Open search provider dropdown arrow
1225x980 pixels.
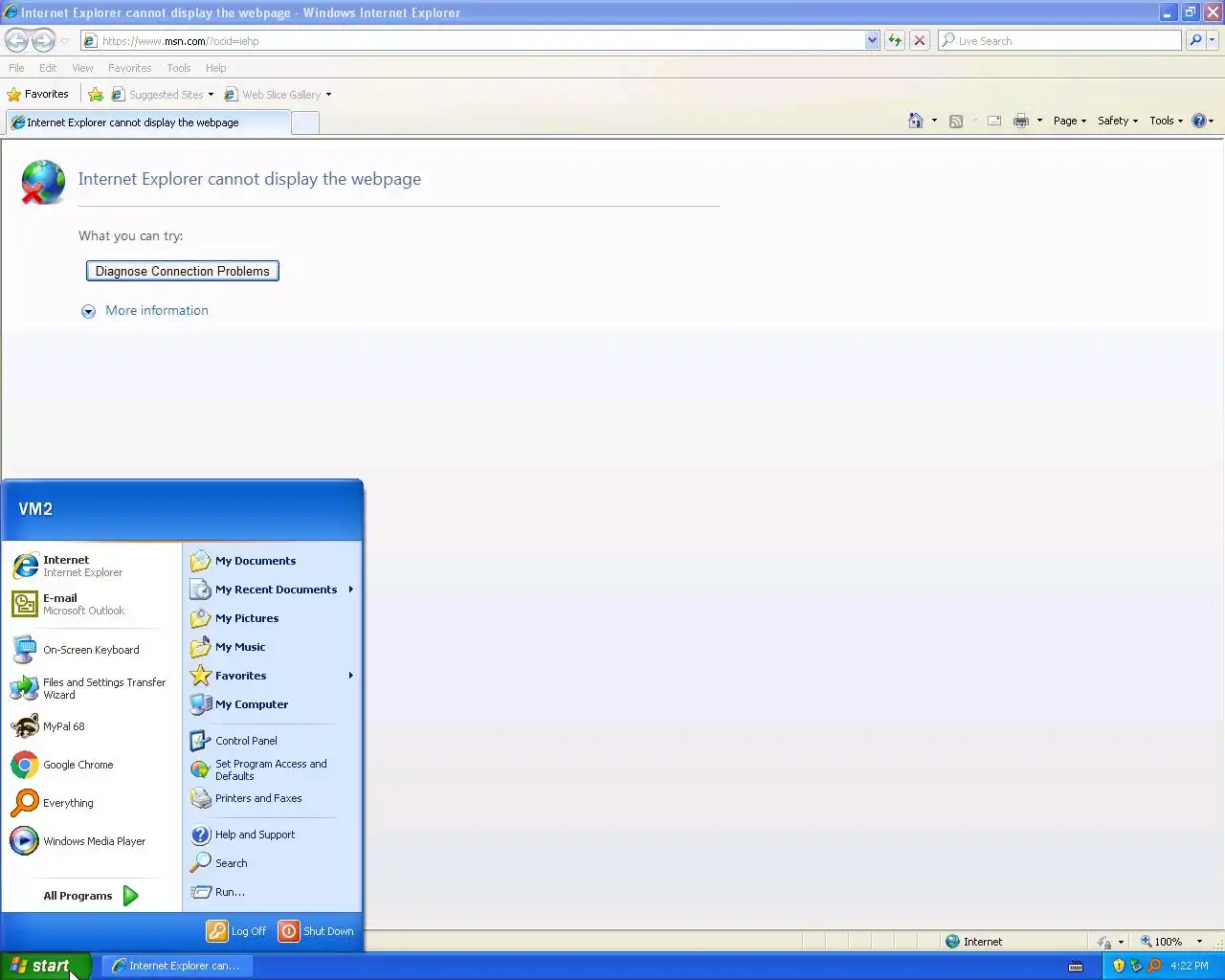(1213, 40)
